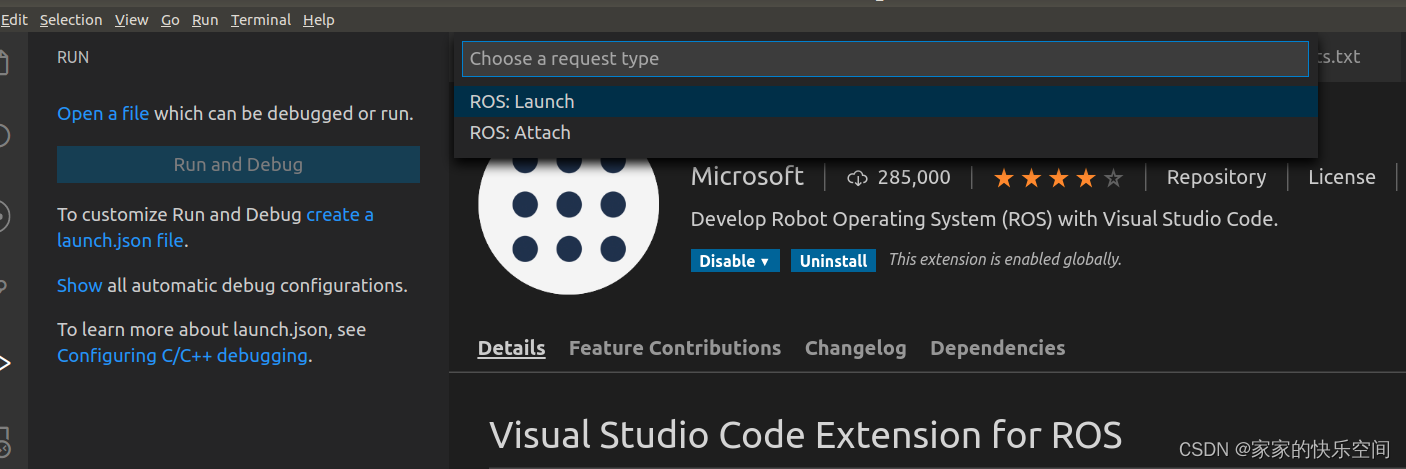Open the View menu
The width and height of the screenshot is (1406, 469).
[x=131, y=20]
